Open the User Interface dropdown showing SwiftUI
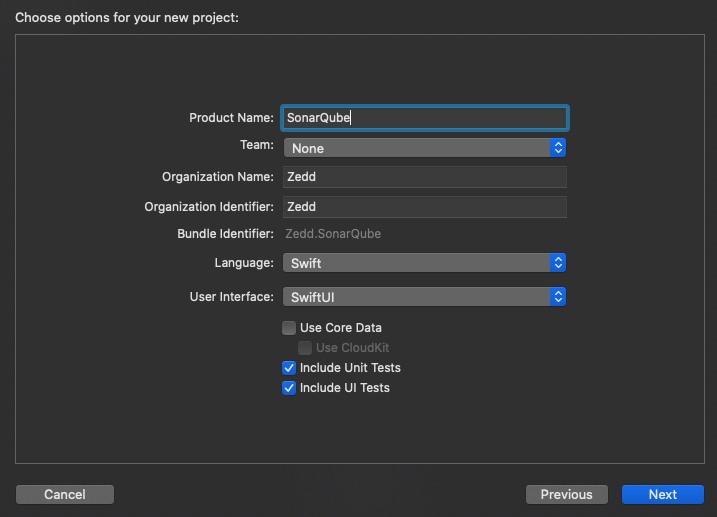717x517 pixels. pyautogui.click(x=425, y=297)
